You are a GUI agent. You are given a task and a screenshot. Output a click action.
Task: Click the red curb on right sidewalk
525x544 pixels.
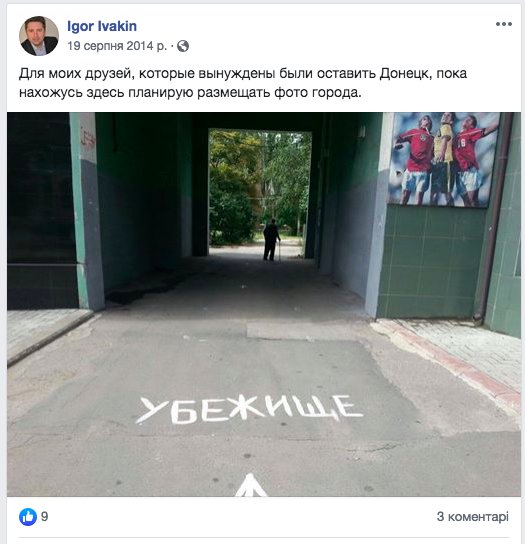tap(458, 364)
